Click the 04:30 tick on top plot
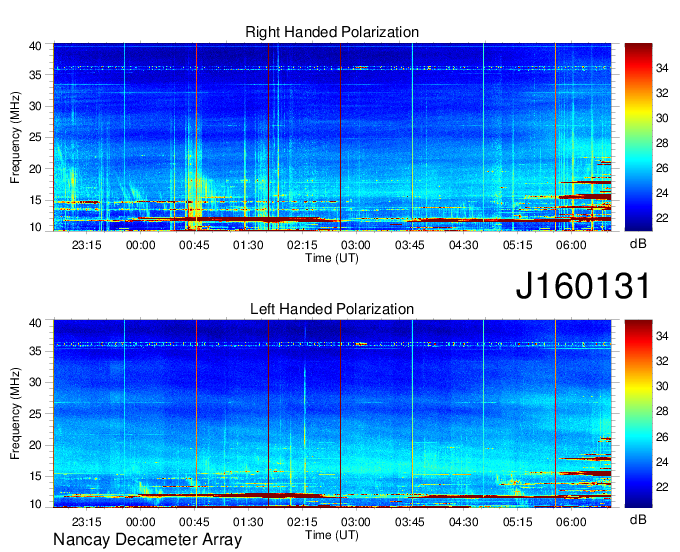Viewport: 680px width, 552px height. (464, 245)
